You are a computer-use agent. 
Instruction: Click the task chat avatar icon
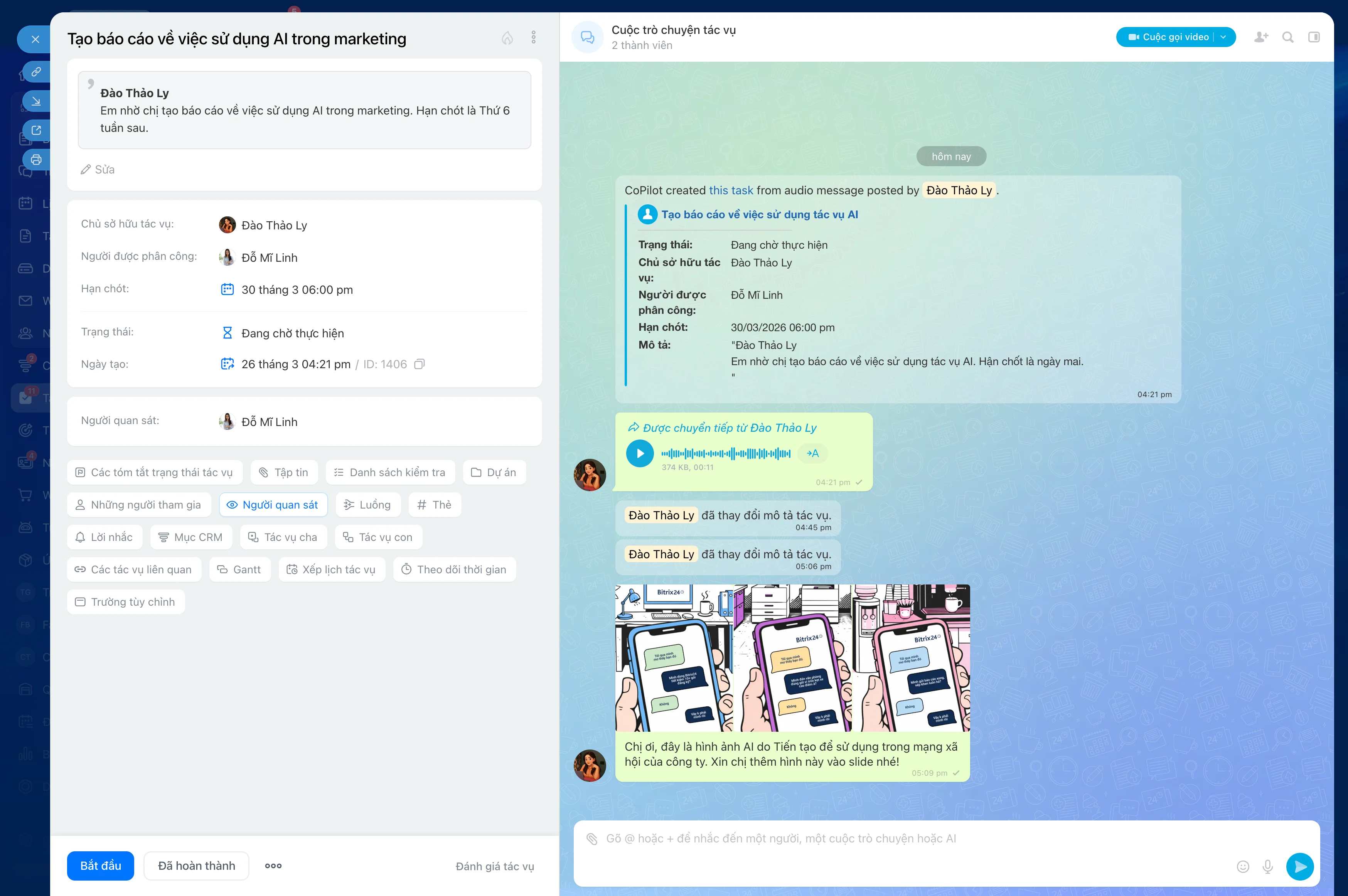(587, 38)
